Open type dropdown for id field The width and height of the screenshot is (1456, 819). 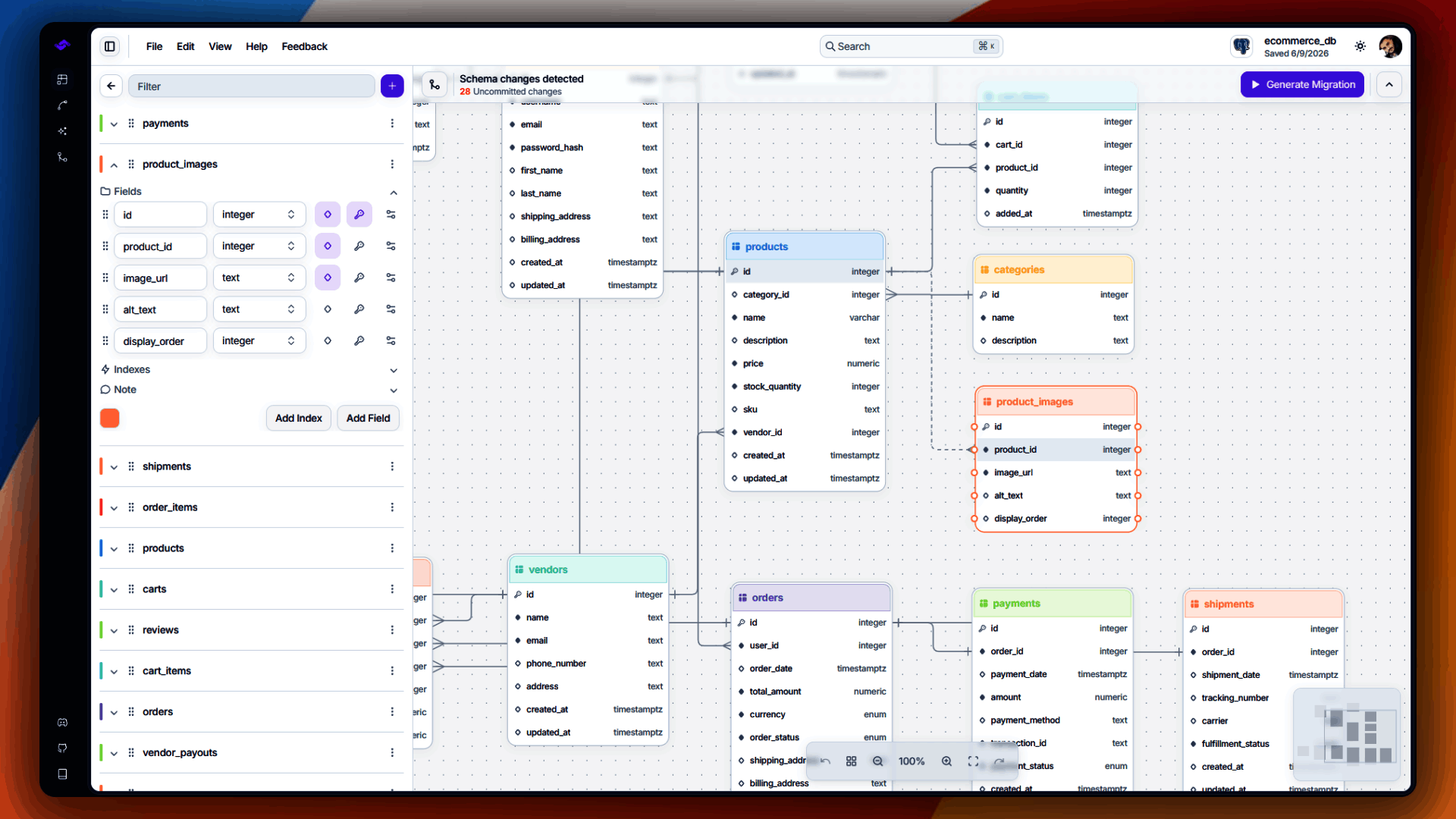click(x=259, y=215)
